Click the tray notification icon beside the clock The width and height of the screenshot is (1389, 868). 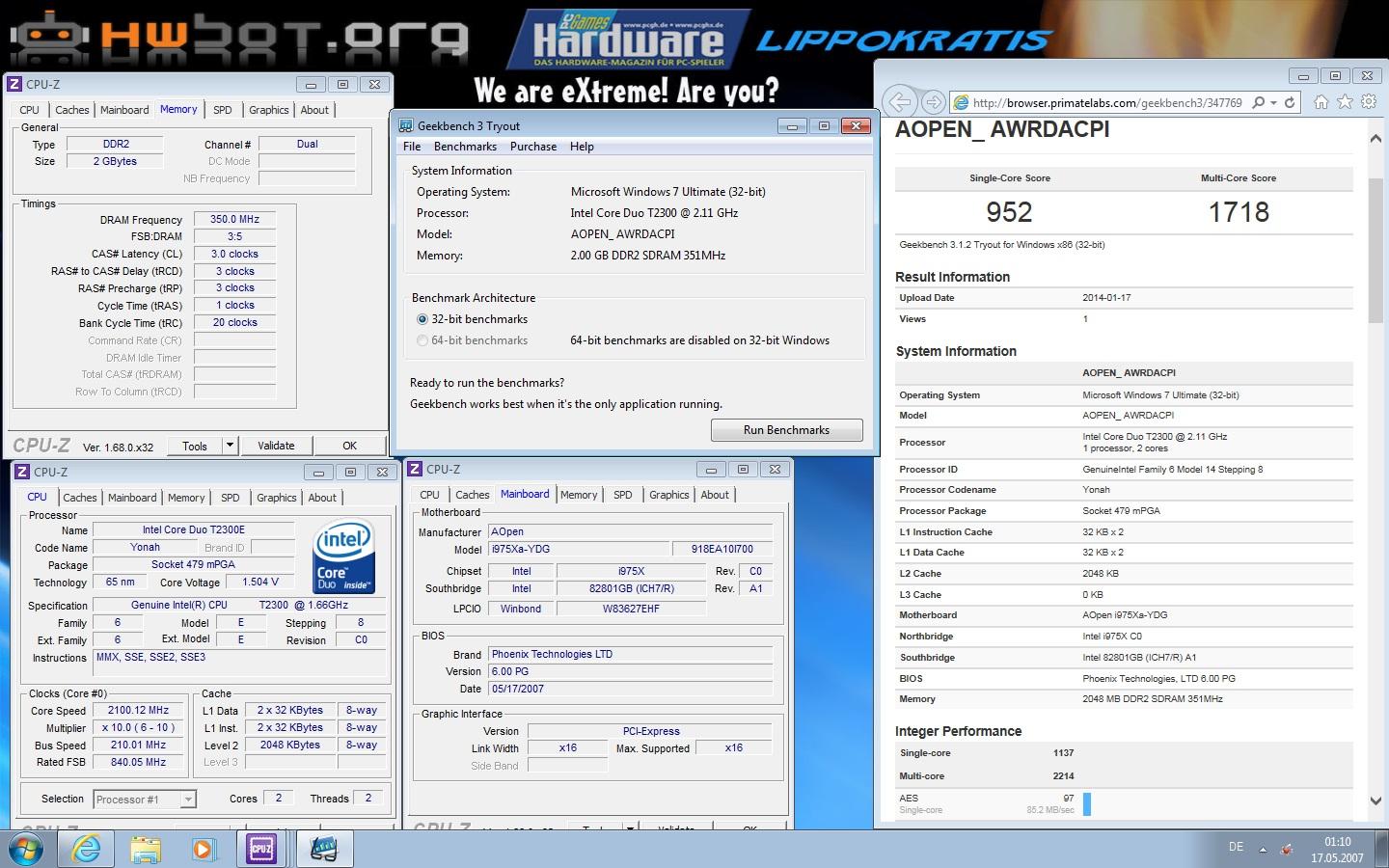click(1287, 850)
